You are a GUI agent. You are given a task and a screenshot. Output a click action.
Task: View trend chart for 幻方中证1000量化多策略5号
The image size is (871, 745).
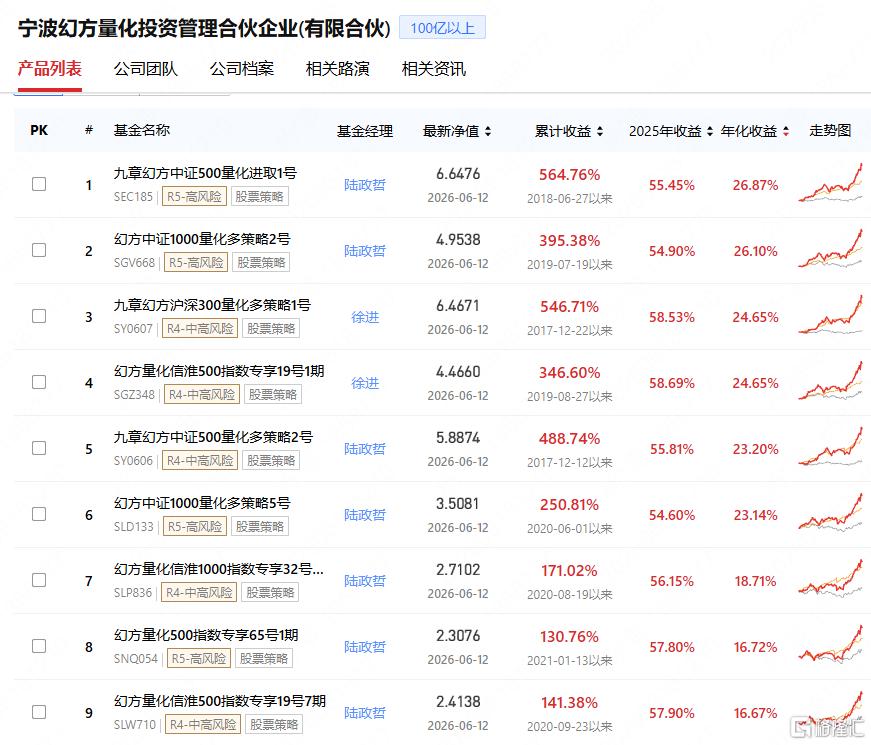click(x=830, y=514)
